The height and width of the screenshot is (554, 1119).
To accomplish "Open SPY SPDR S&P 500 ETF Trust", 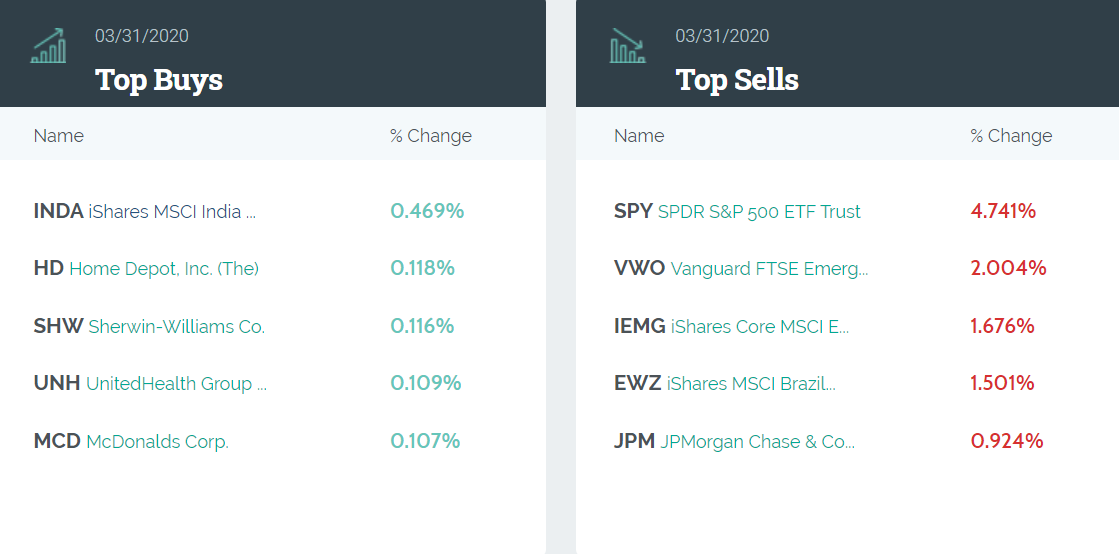I will click(x=737, y=212).
